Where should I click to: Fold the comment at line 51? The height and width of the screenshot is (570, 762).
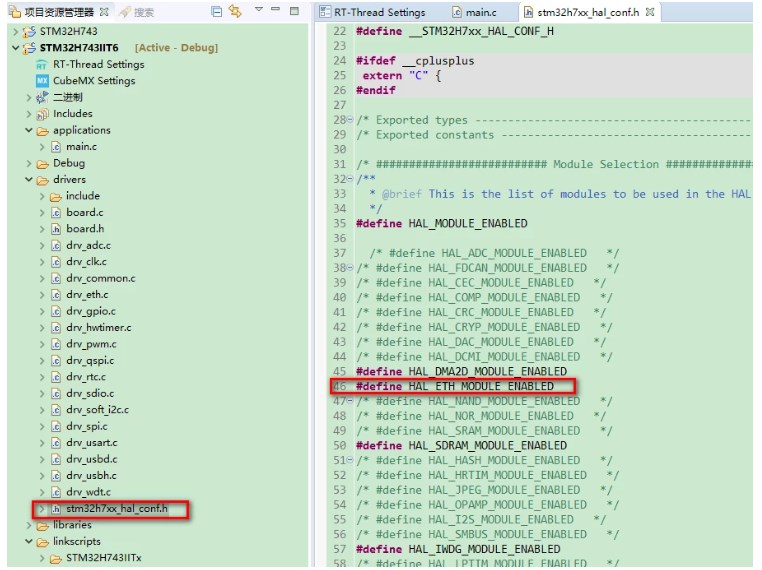point(350,460)
